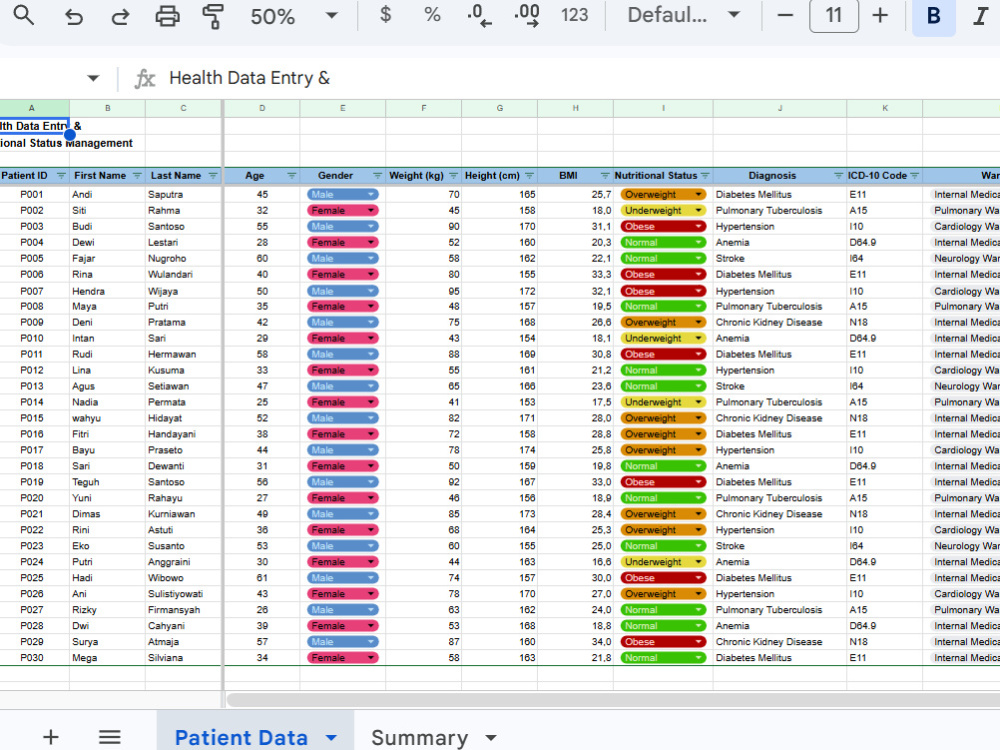This screenshot has height=750, width=1000.
Task: Open Obese status dropdown for P003 Budi
Action: point(699,226)
